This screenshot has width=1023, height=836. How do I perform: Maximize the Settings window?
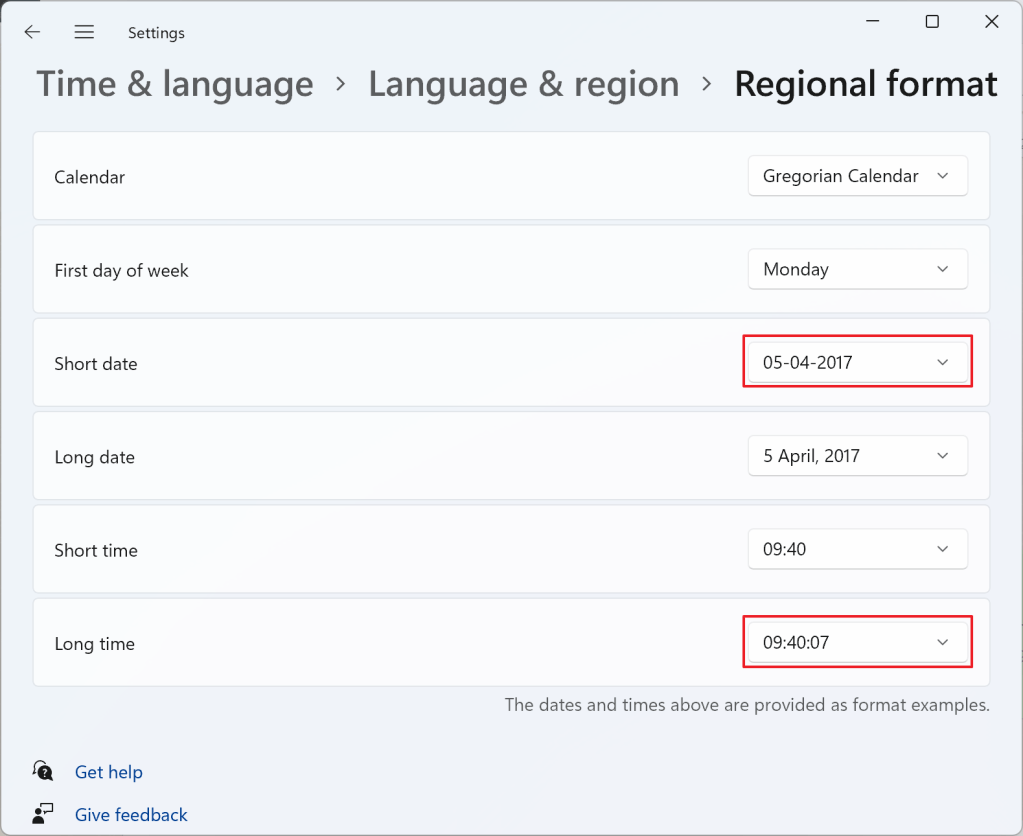click(932, 22)
